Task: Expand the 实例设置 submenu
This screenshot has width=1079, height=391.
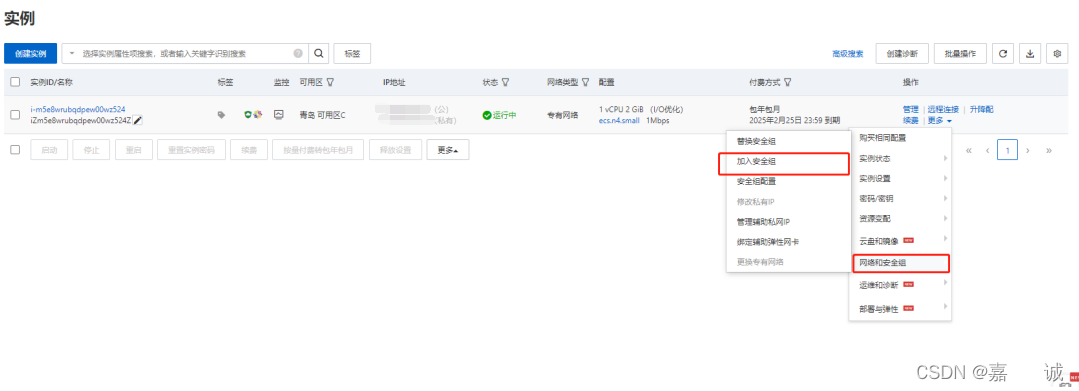Action: point(901,178)
